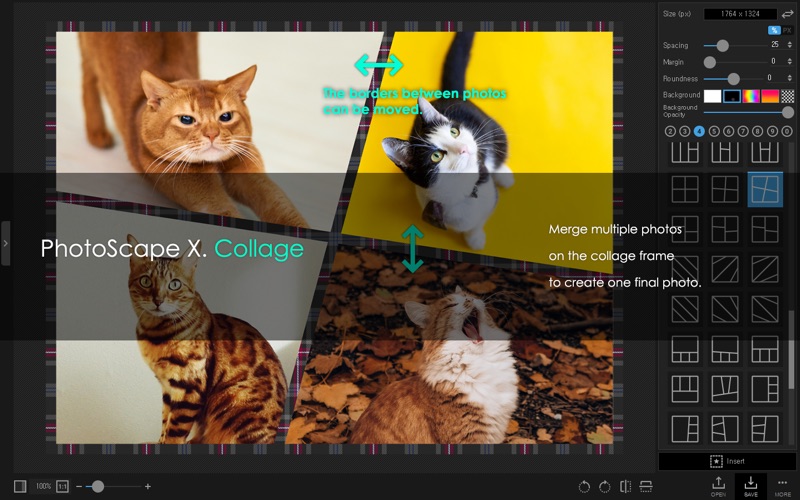Expand the left side panel arrow

click(5, 243)
